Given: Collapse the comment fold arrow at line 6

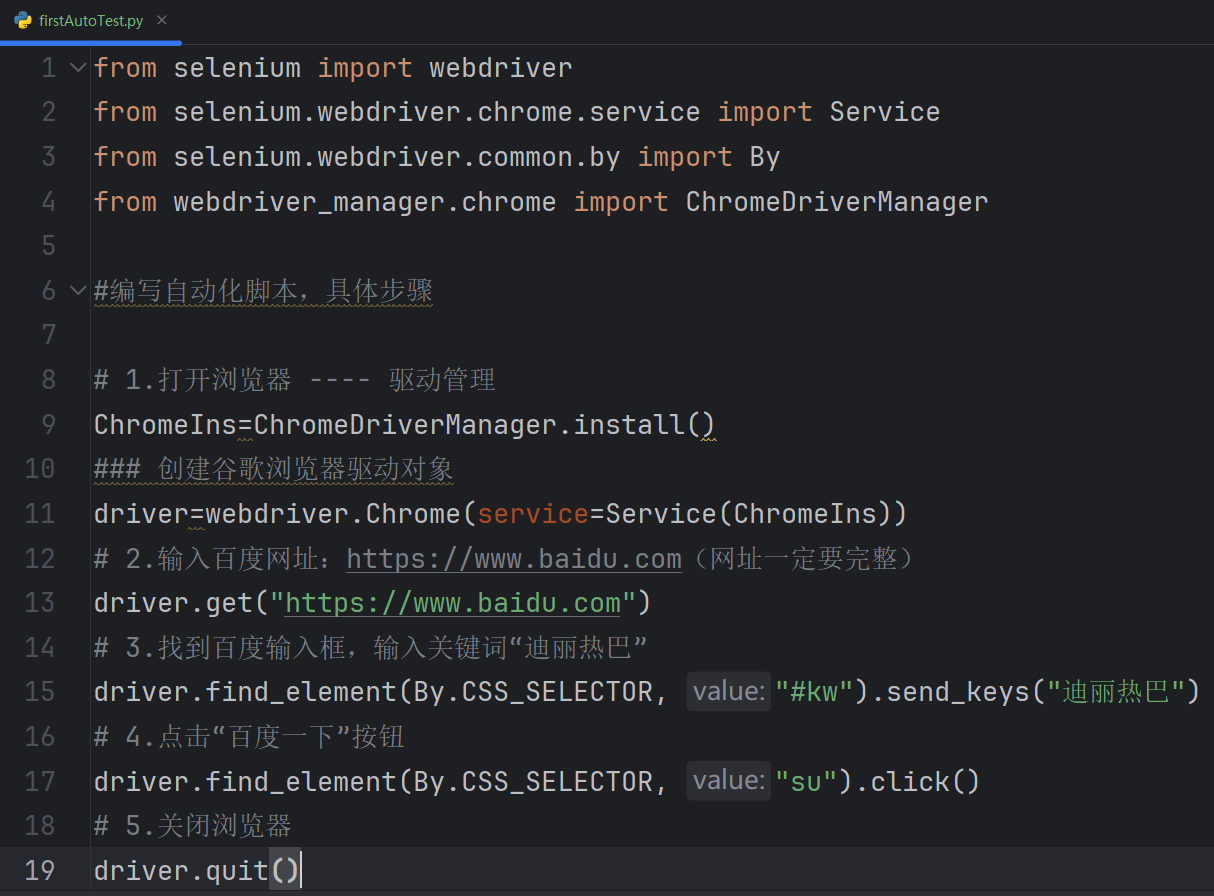Looking at the screenshot, I should click(77, 291).
